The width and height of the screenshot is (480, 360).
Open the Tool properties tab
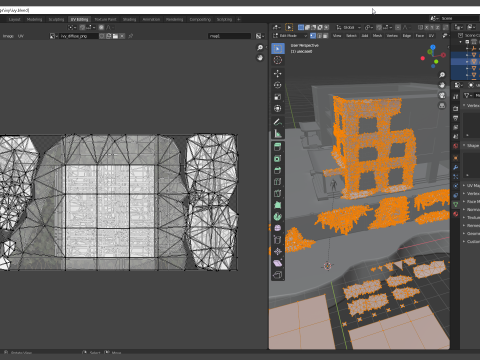click(456, 97)
